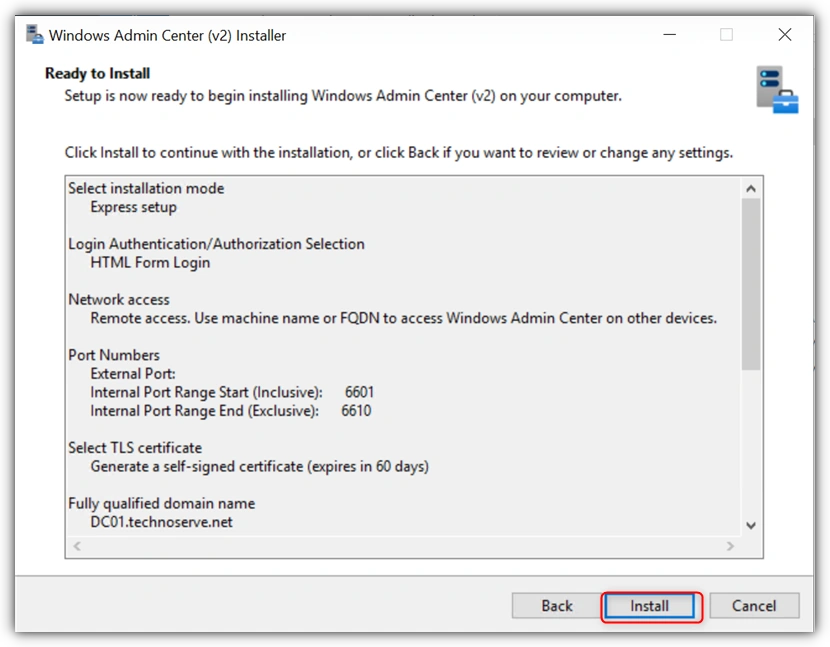The height and width of the screenshot is (647, 830).
Task: Click the Express setup line
Action: pyautogui.click(x=133, y=207)
